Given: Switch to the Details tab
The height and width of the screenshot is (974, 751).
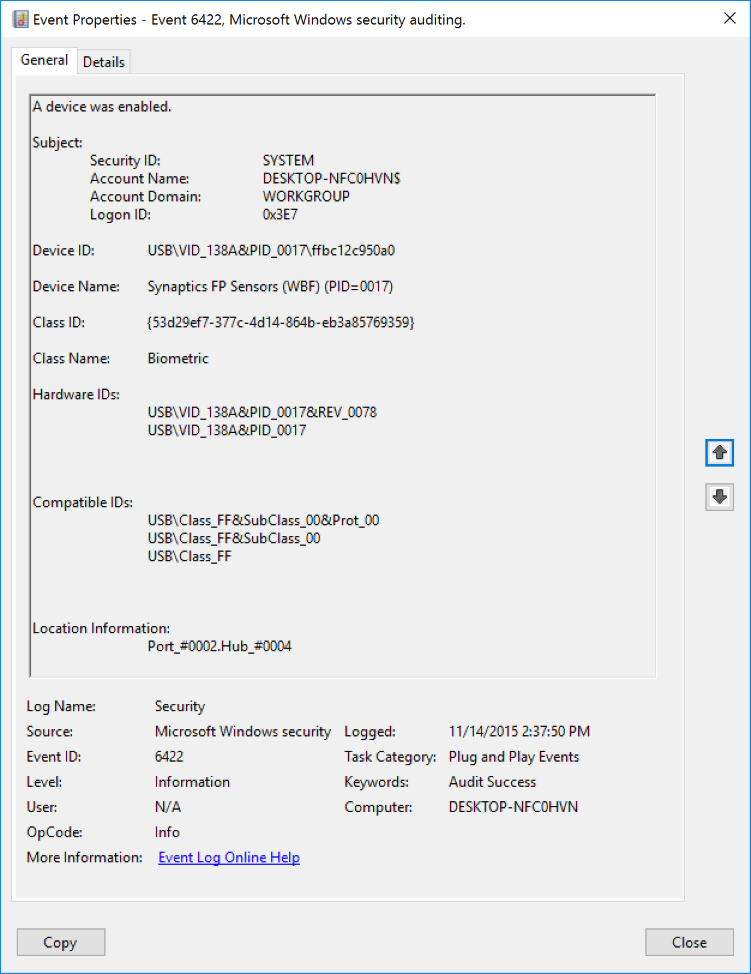Looking at the screenshot, I should pos(104,62).
